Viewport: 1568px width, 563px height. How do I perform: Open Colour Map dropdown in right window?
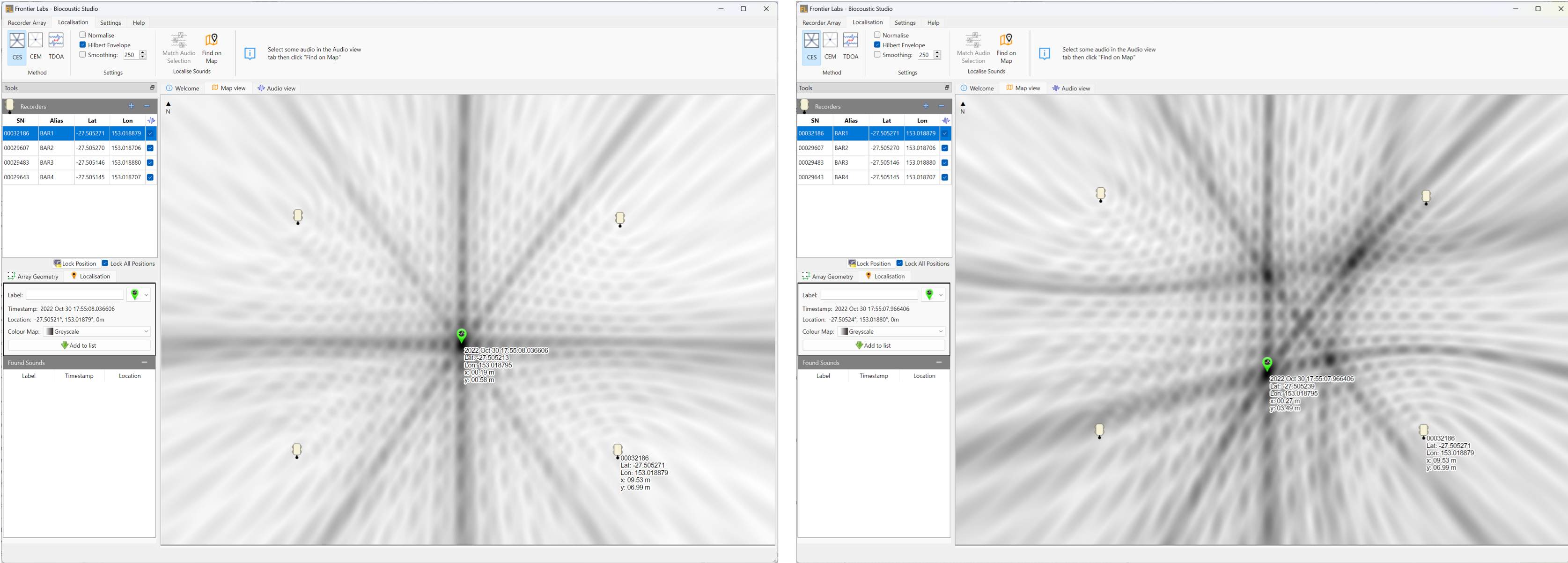[891, 332]
